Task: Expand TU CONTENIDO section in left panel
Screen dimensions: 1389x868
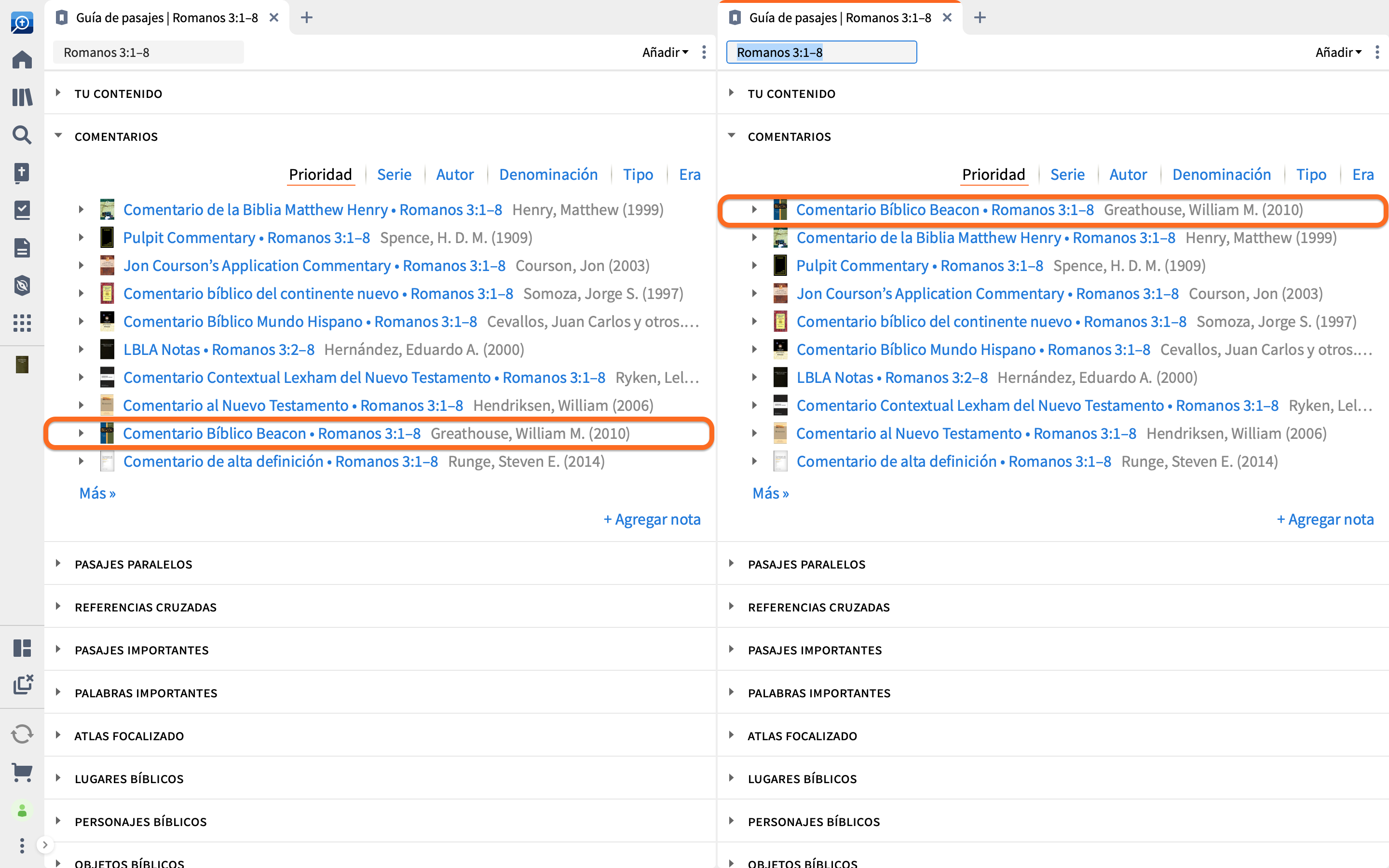Action: tap(58, 93)
